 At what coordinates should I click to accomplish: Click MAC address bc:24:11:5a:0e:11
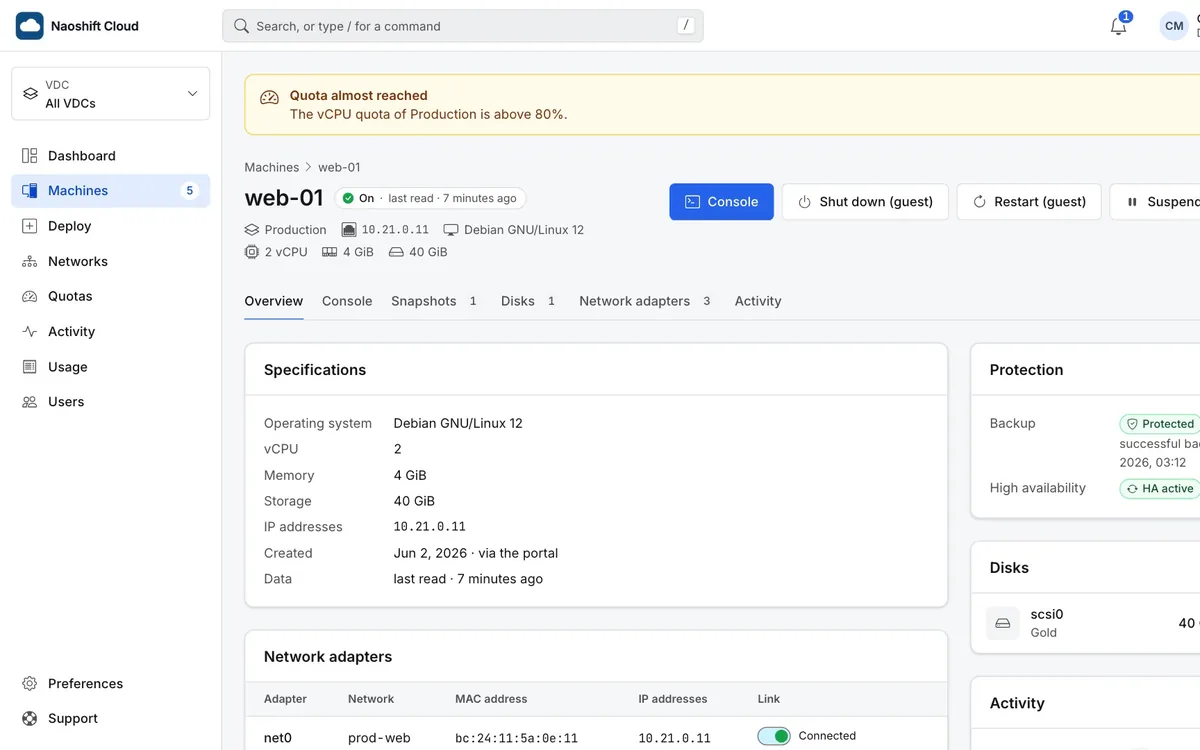pyautogui.click(x=517, y=738)
